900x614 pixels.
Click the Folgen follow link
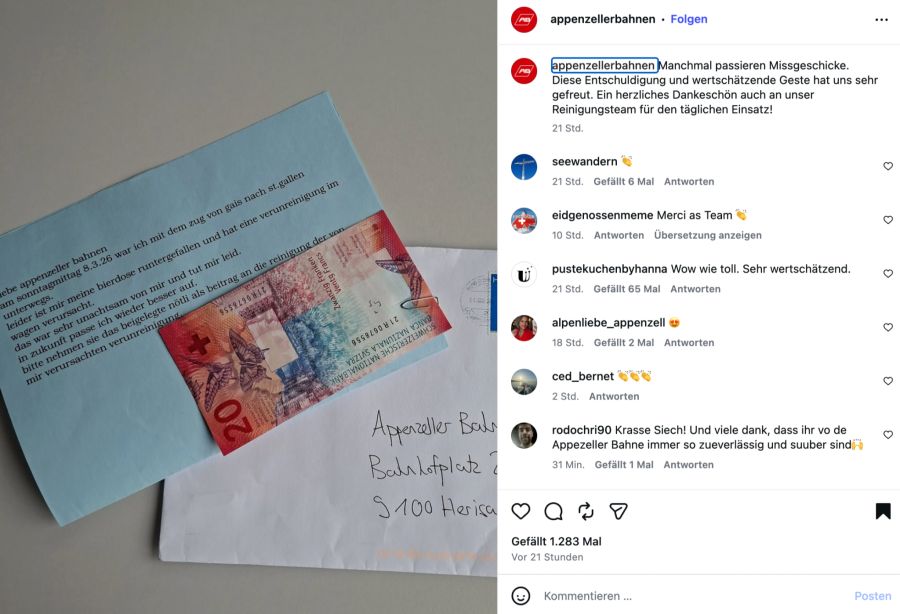click(x=689, y=19)
